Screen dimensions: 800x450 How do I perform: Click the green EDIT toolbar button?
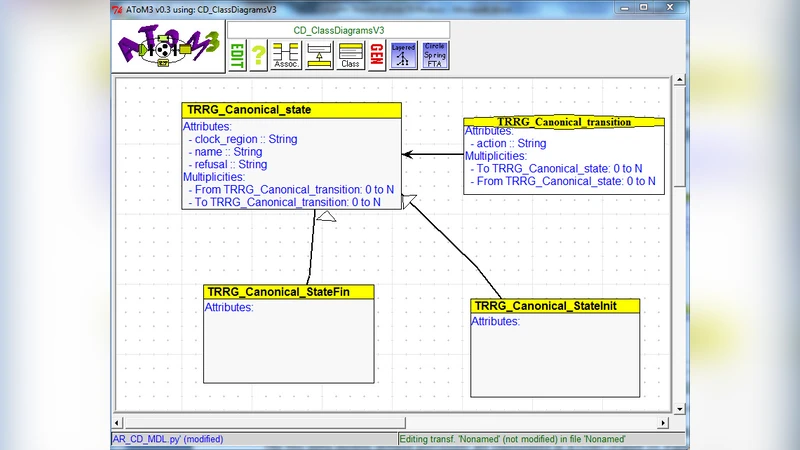(x=236, y=56)
